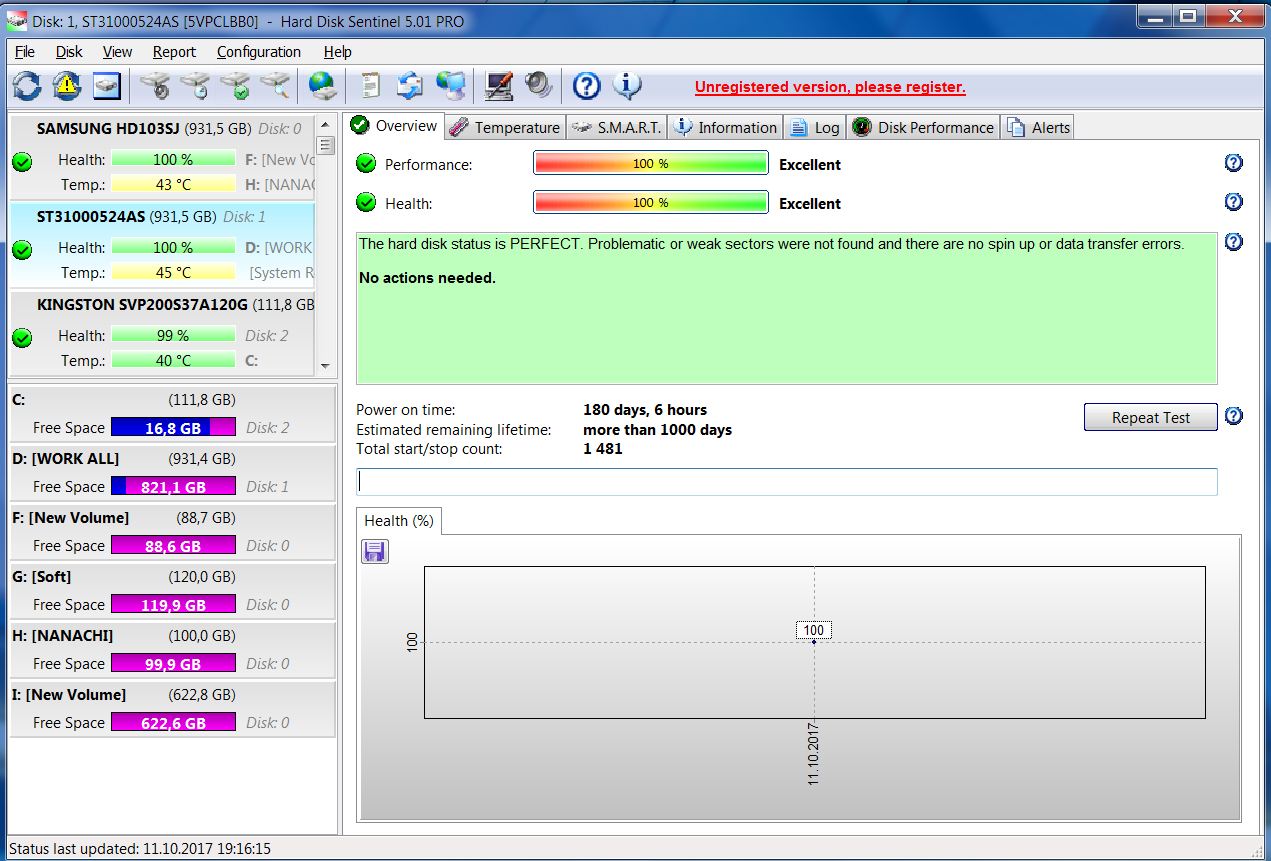Open configuration via monitor with screwdriver icon
Viewport: 1271px width, 861px height.
[498, 86]
